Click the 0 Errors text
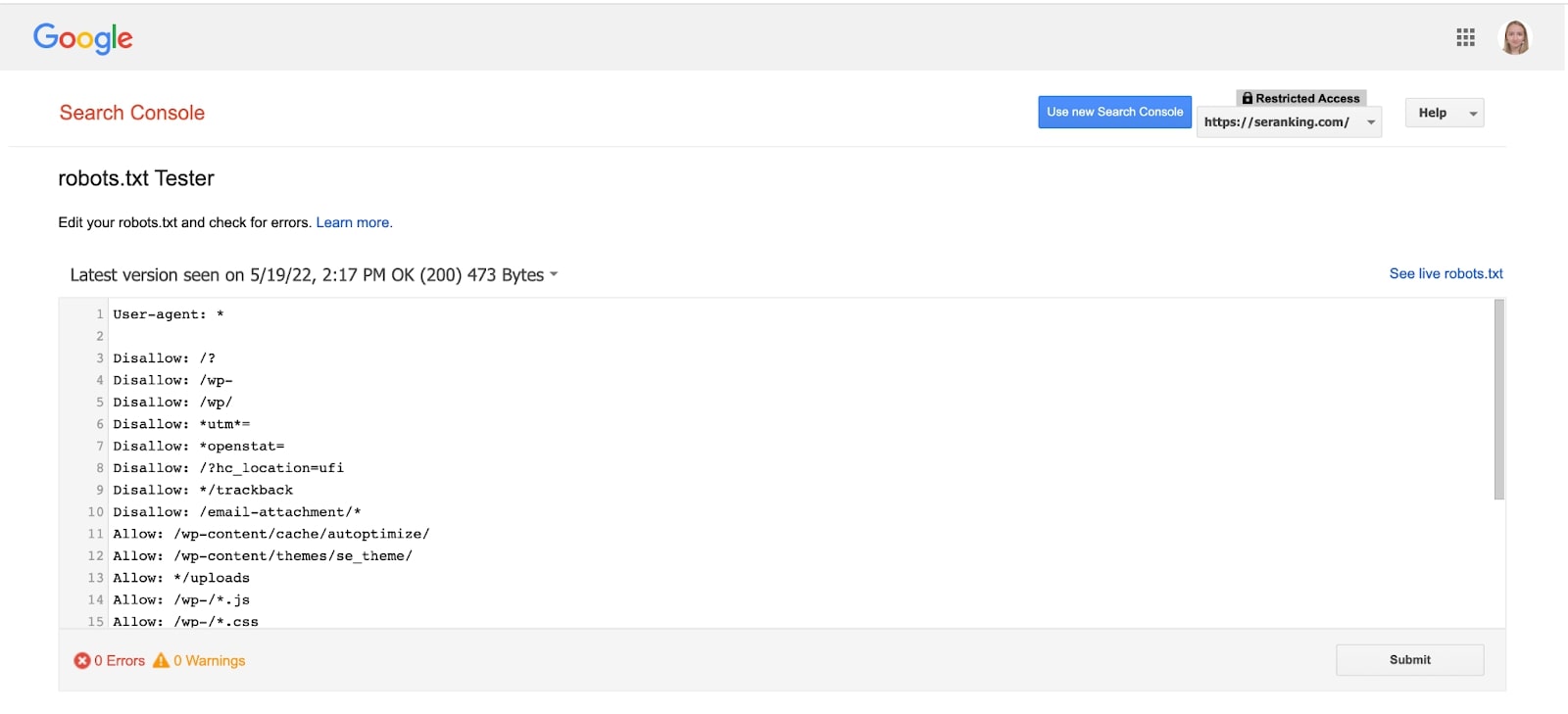The image size is (1568, 714). pyautogui.click(x=120, y=661)
